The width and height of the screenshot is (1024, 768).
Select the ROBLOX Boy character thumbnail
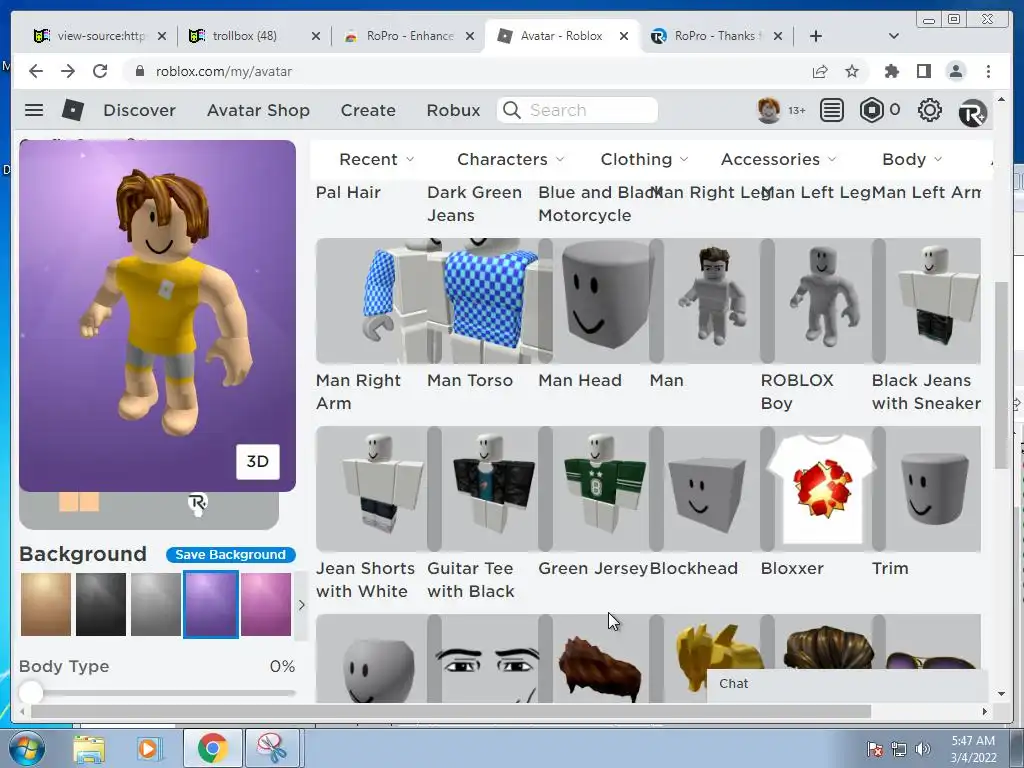pos(823,300)
